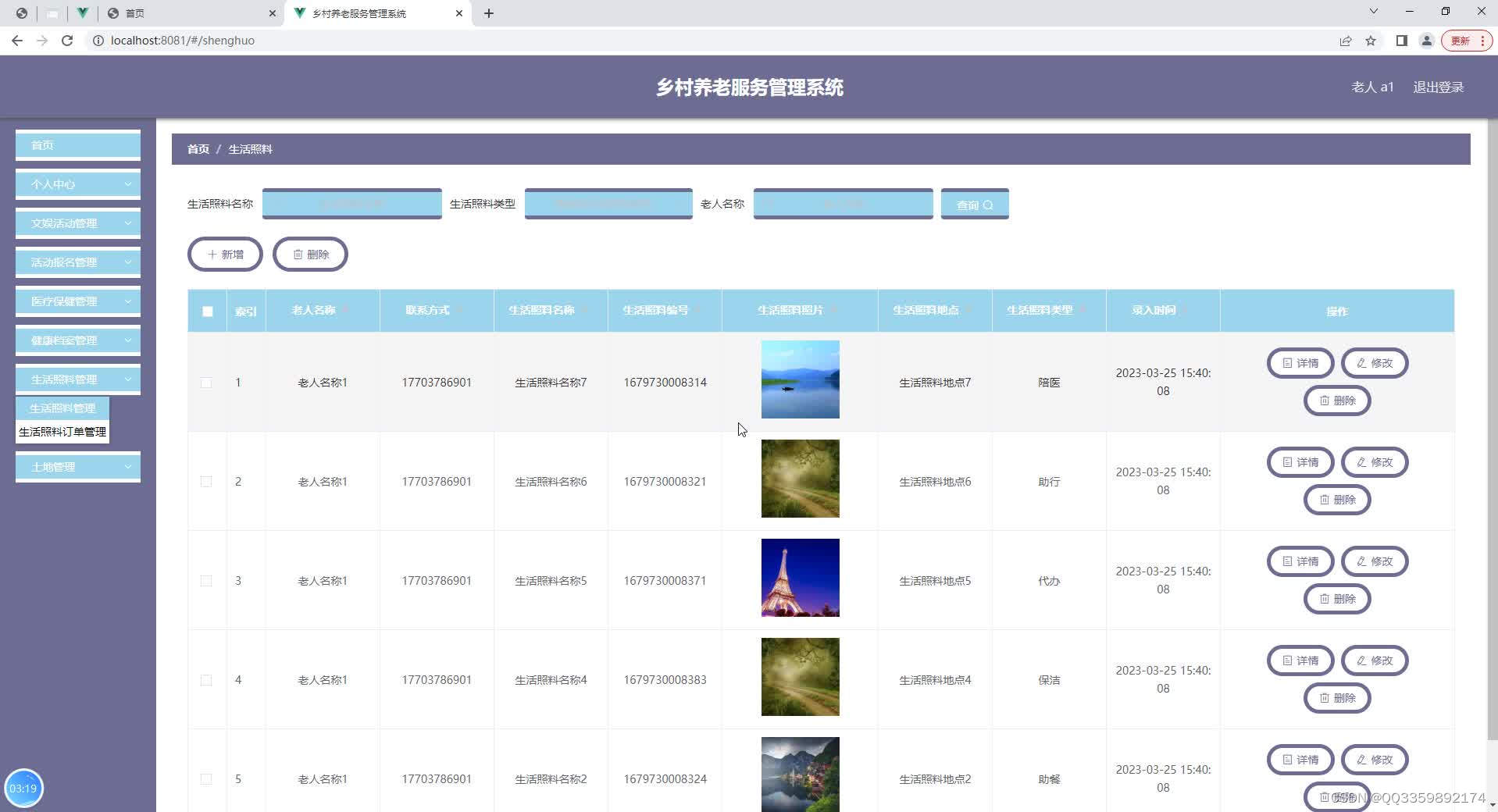Check the checkbox for row 5
Viewport: 1498px width, 812px height.
coord(206,779)
